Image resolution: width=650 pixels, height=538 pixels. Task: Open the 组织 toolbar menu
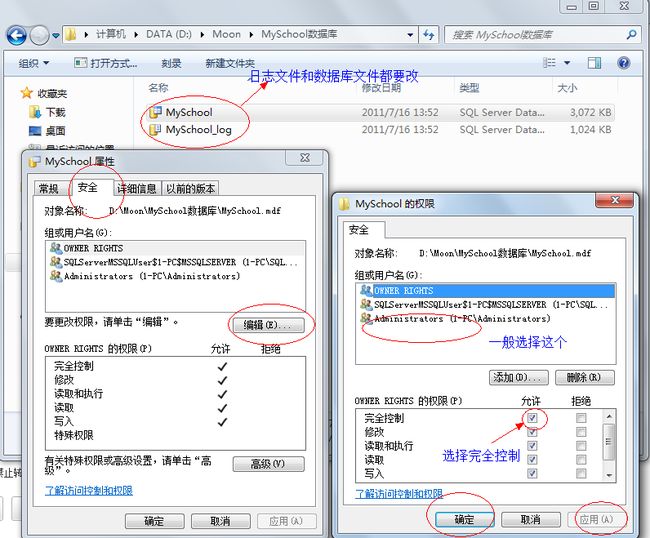pos(34,63)
